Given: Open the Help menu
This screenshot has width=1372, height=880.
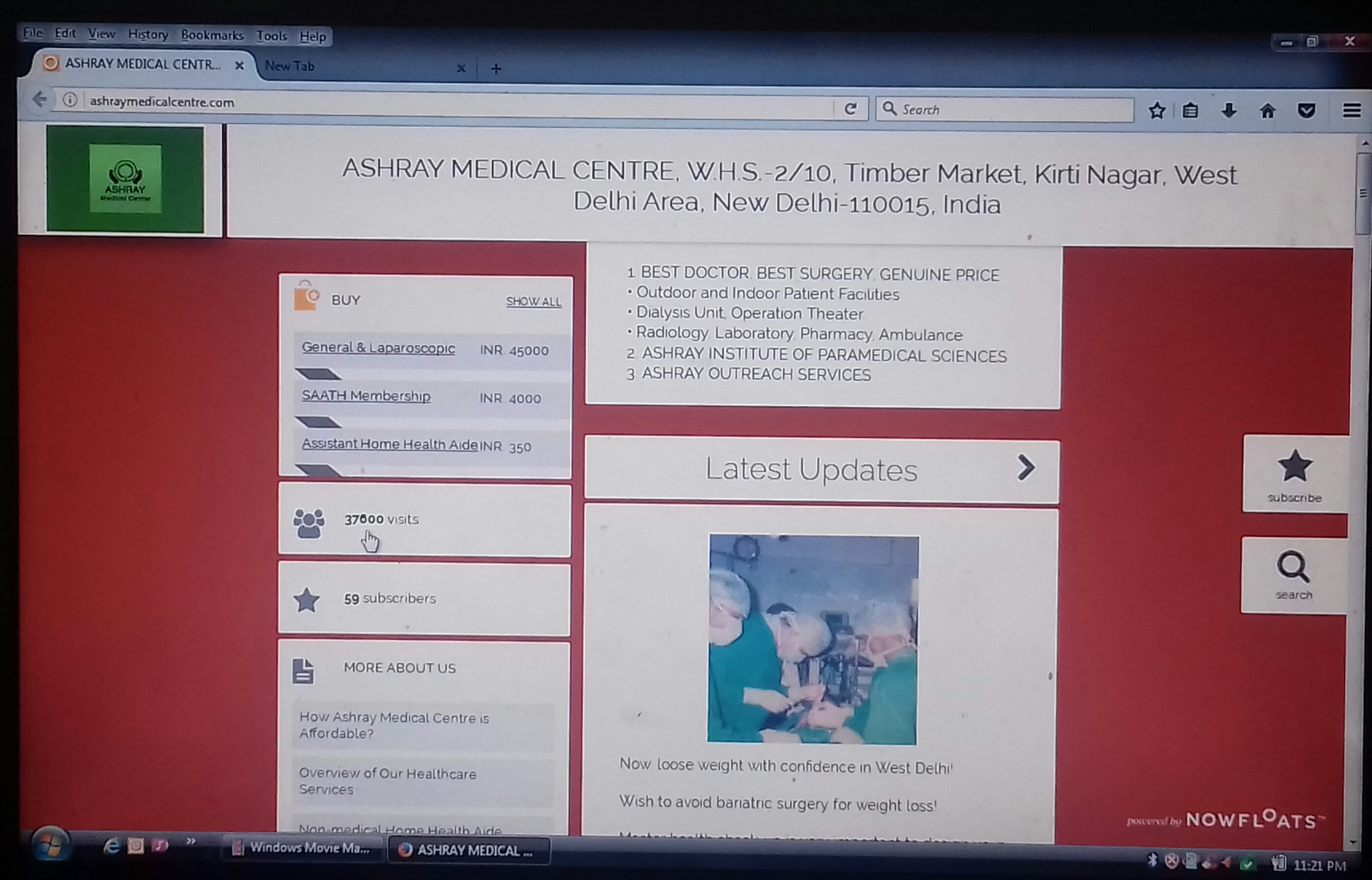Looking at the screenshot, I should tap(313, 36).
